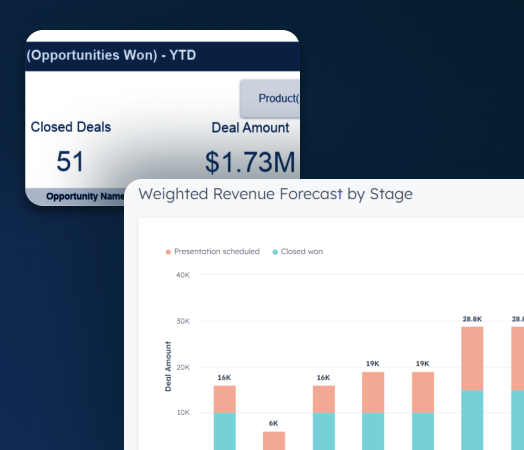The image size is (524, 450).
Task: Select the Closed Deals value 51
Action: pyautogui.click(x=70, y=162)
